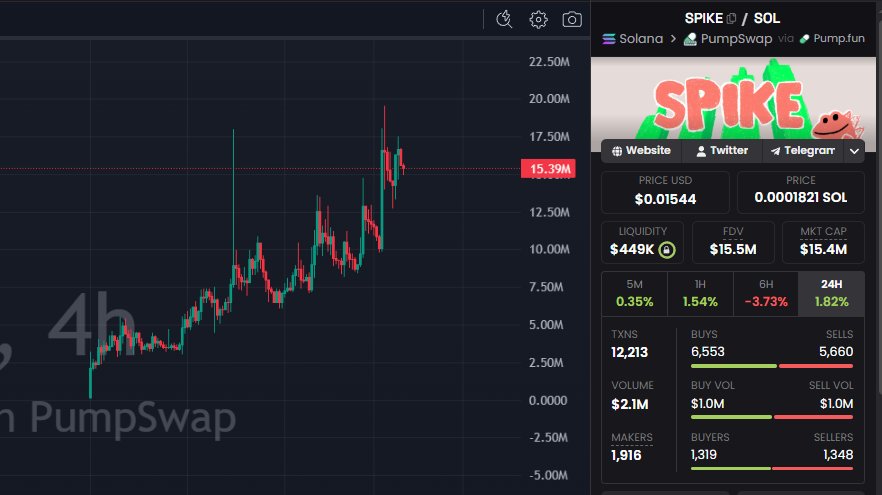
Task: Click the buy volume versus sell volume bar
Action: tap(772, 417)
